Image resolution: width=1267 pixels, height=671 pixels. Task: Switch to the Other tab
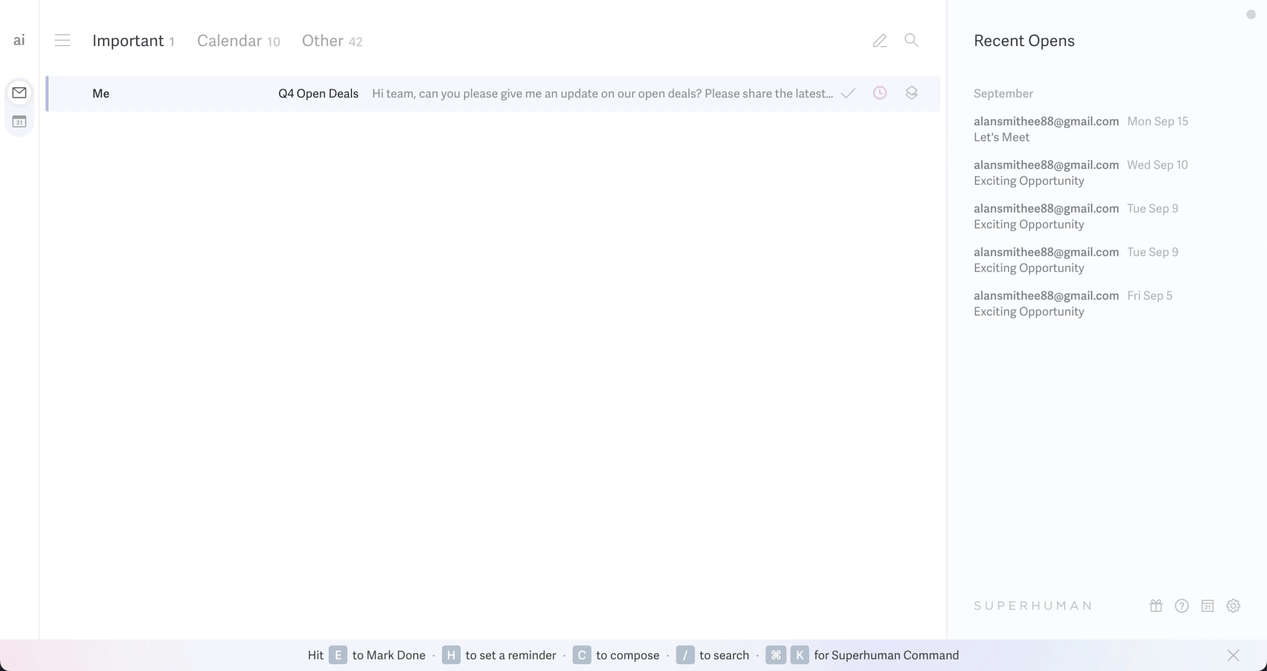pyautogui.click(x=322, y=41)
